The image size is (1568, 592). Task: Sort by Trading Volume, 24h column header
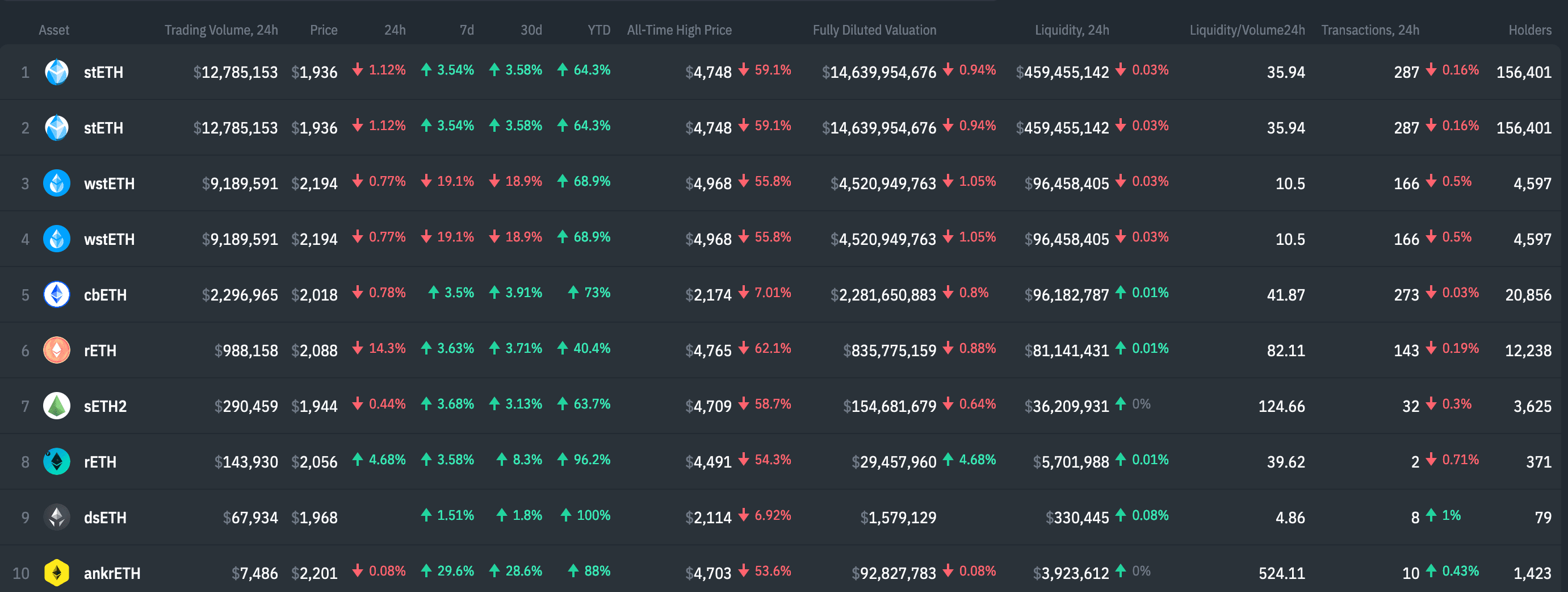(x=221, y=30)
